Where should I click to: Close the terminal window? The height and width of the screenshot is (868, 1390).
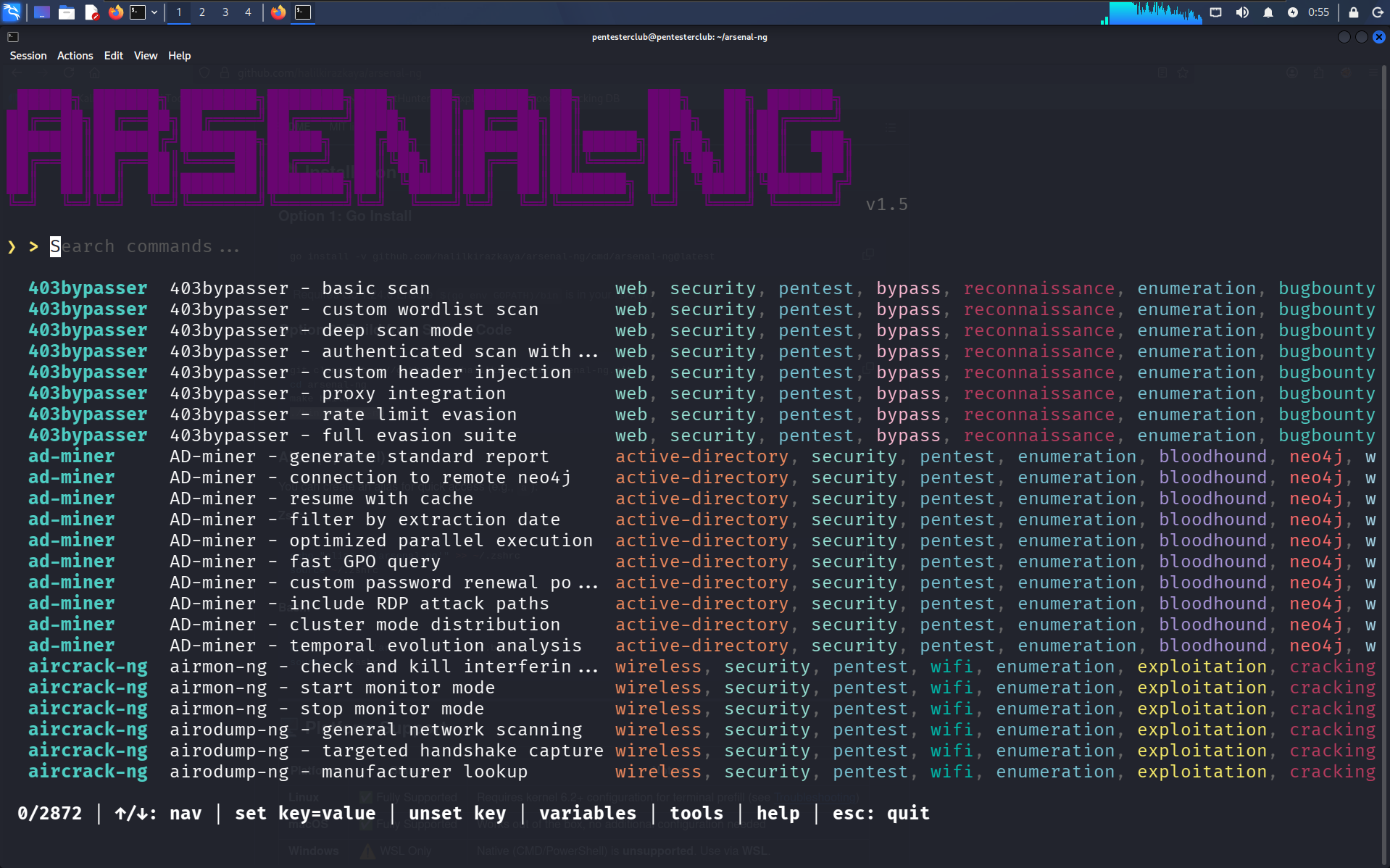click(x=1379, y=37)
